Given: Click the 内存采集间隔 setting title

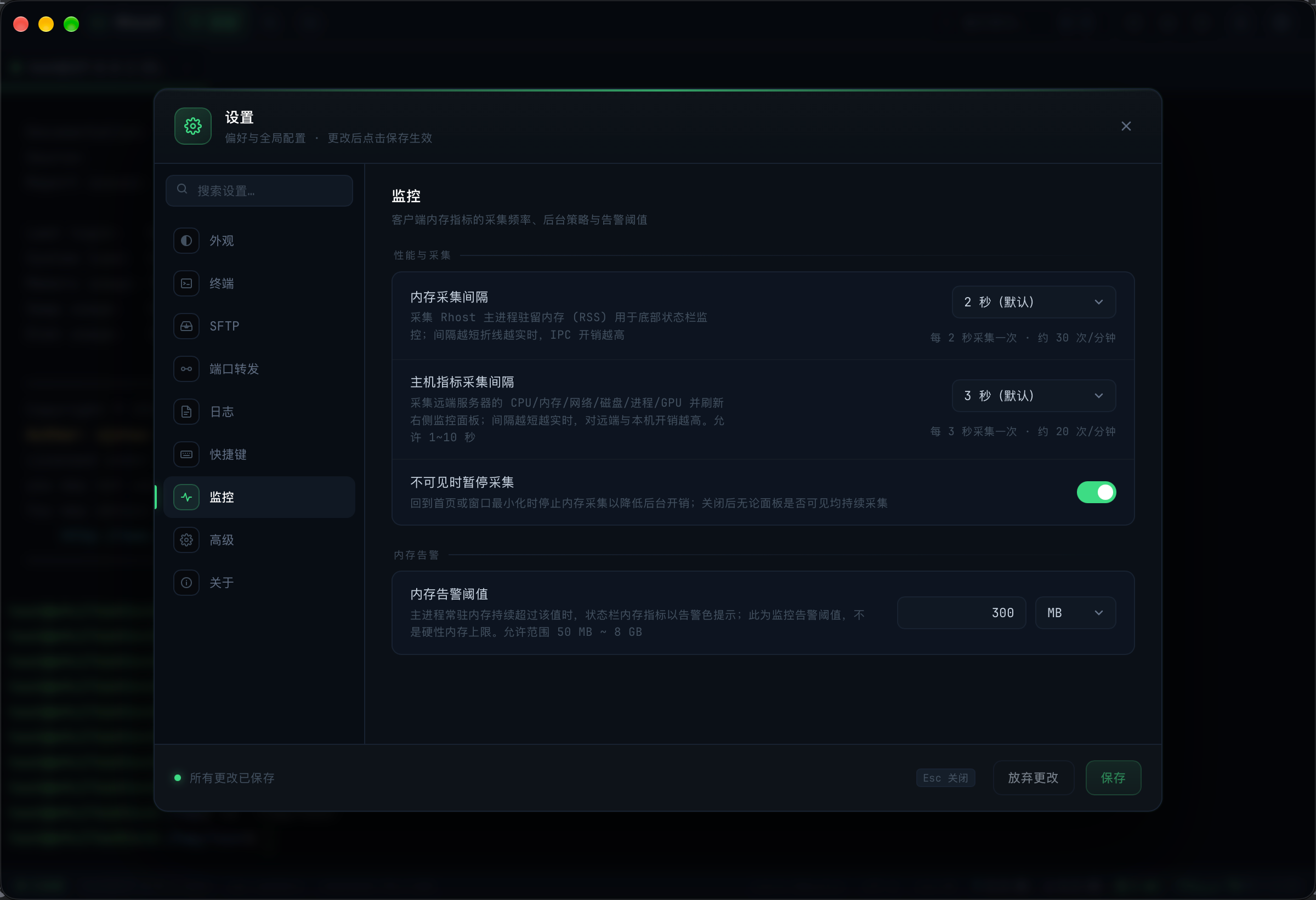Looking at the screenshot, I should 449,297.
